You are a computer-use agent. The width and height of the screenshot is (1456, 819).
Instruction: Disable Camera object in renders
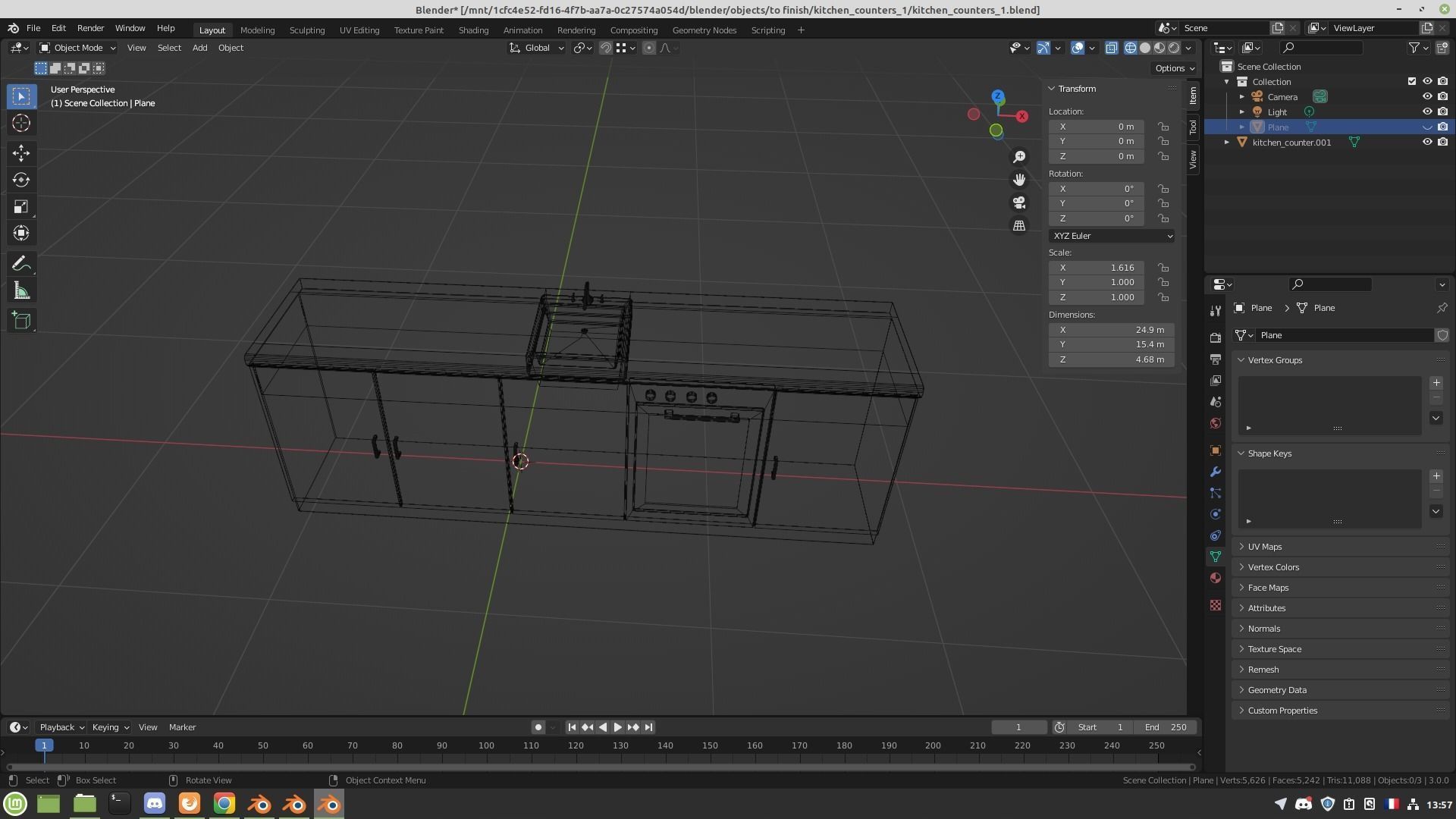coord(1442,96)
